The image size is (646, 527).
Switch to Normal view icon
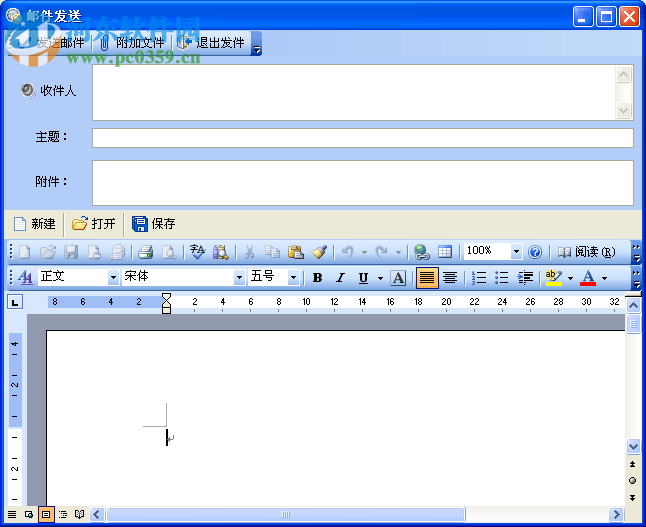point(12,514)
